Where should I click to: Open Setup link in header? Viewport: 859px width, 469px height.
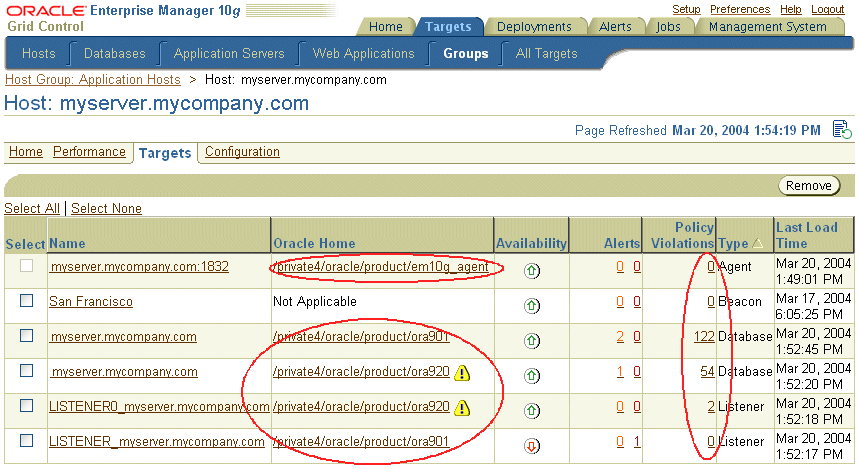tap(686, 9)
